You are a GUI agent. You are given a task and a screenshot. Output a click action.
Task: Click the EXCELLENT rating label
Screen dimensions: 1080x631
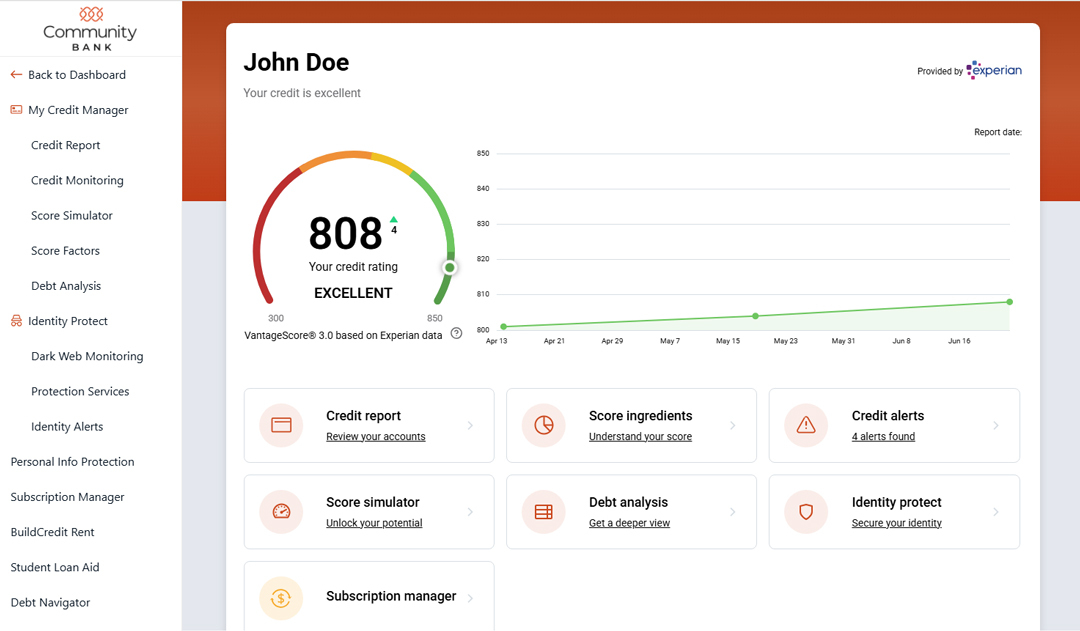[353, 293]
